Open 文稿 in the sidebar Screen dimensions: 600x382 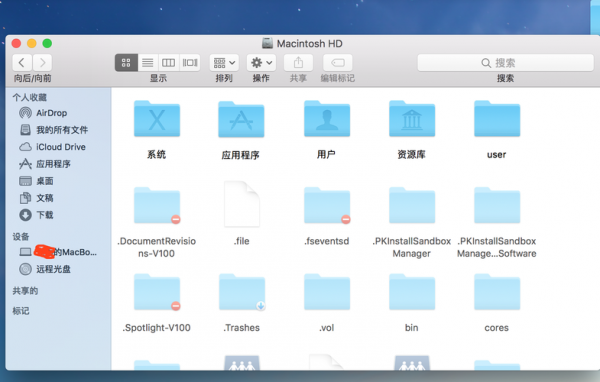36,198
